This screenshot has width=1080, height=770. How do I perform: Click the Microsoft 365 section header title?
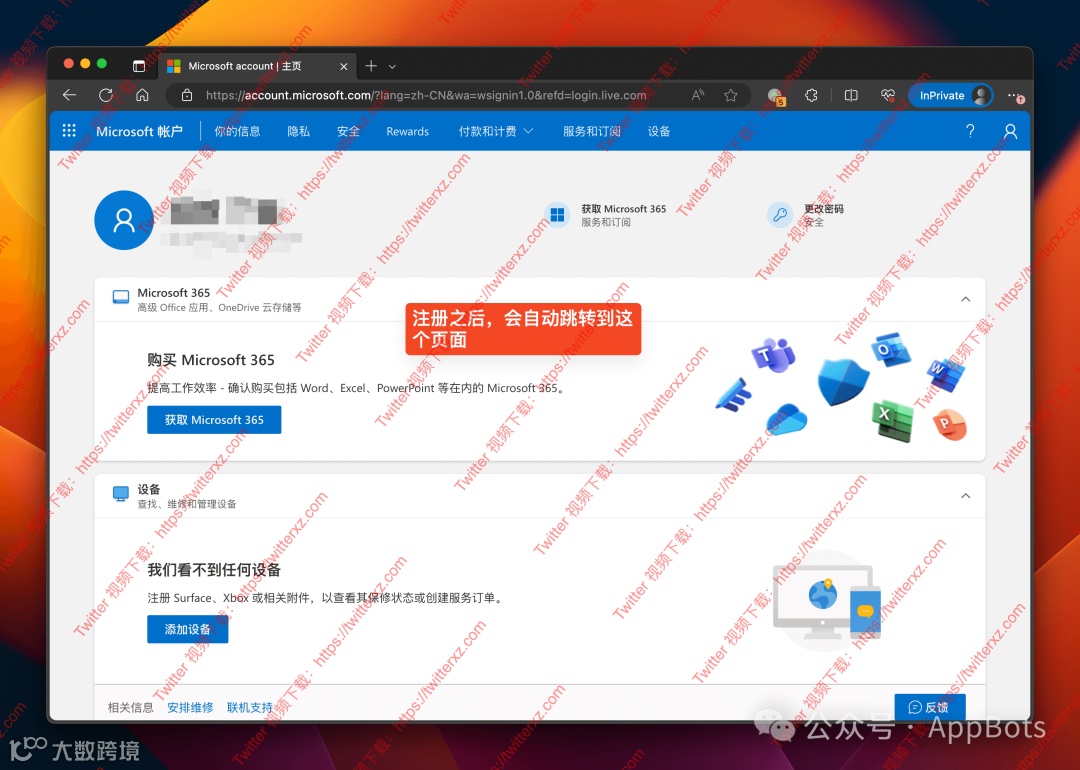174,293
